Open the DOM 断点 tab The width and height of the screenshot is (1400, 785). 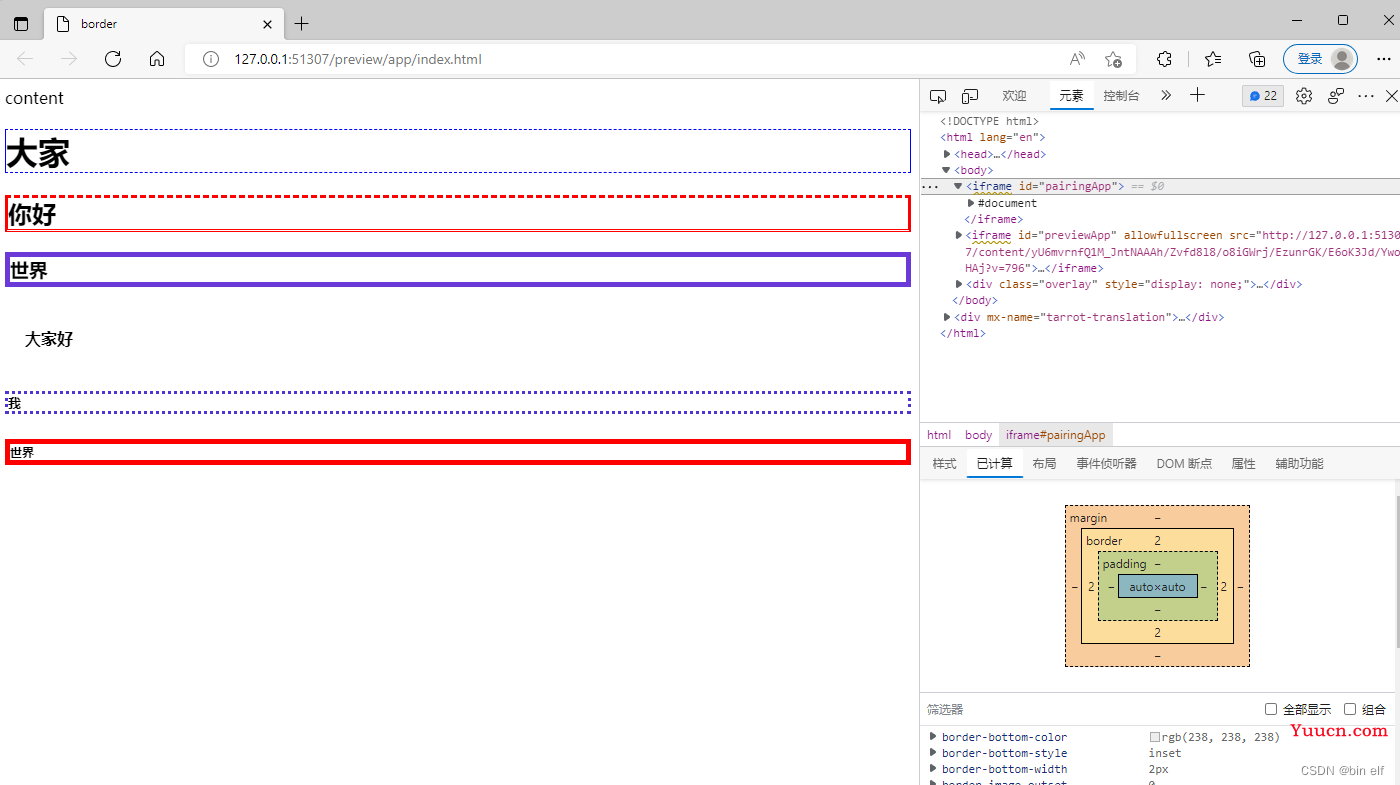(1184, 464)
